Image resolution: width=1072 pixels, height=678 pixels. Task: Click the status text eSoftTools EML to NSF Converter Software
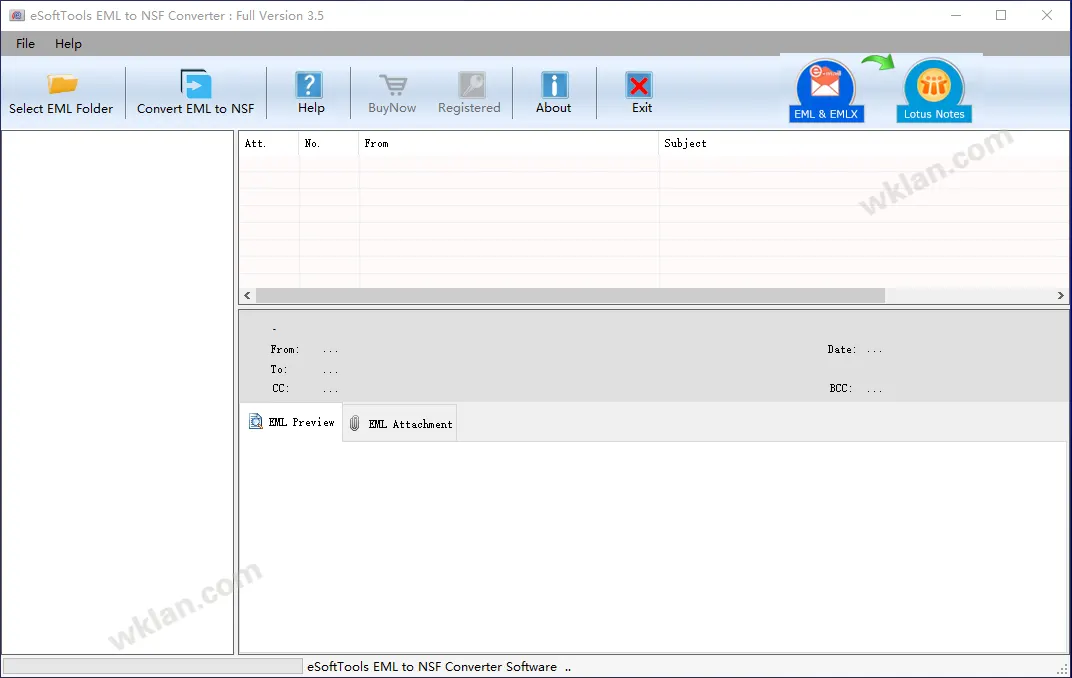[x=432, y=666]
